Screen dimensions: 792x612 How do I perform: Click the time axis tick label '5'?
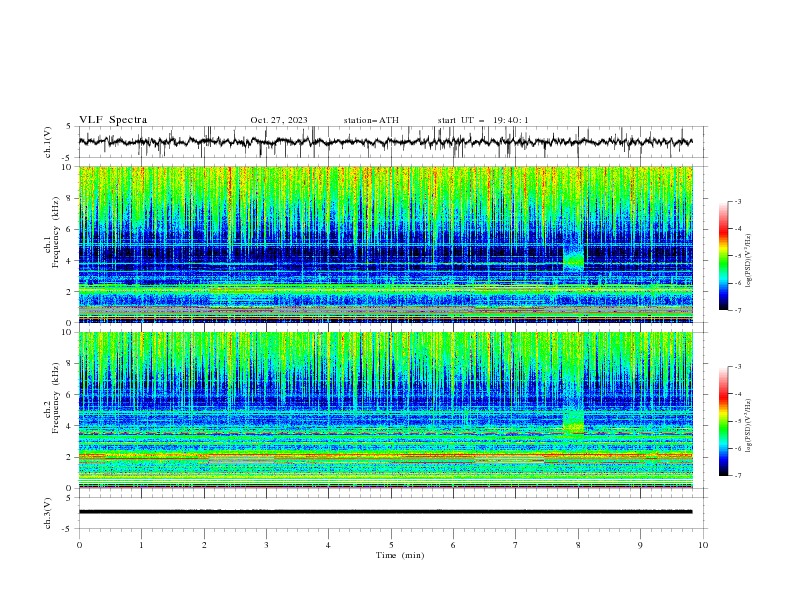click(x=391, y=545)
